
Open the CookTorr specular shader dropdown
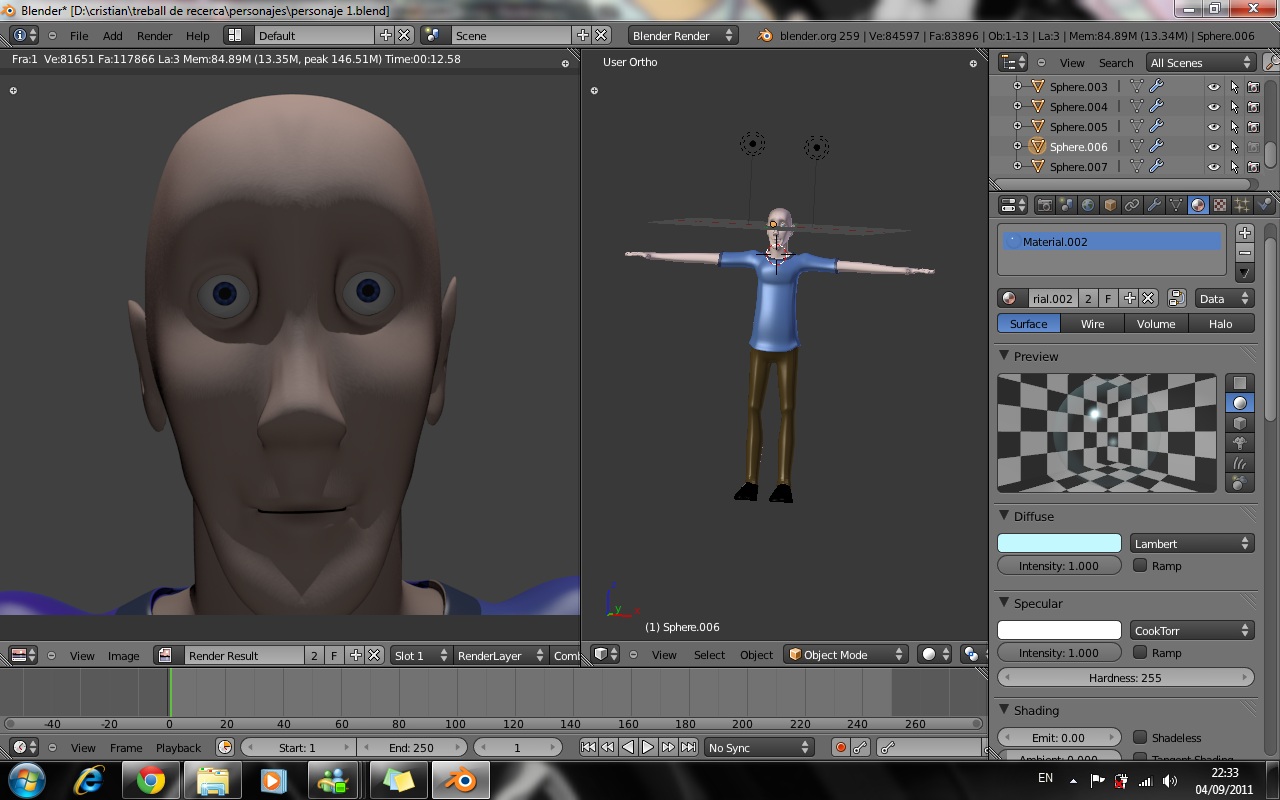point(1192,630)
